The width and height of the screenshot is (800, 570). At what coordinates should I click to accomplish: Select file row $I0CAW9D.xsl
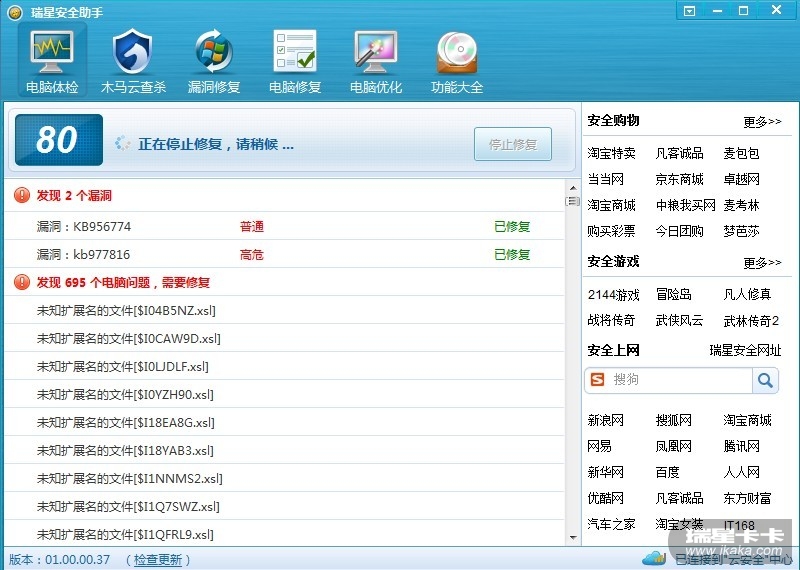coord(284,338)
